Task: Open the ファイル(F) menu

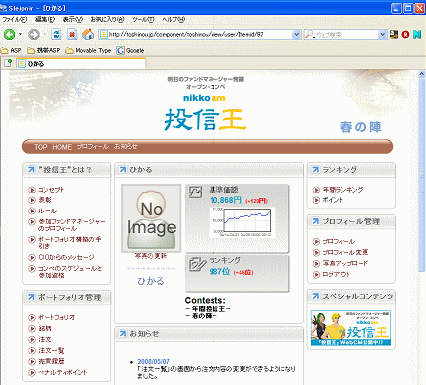Action: pyautogui.click(x=14, y=19)
